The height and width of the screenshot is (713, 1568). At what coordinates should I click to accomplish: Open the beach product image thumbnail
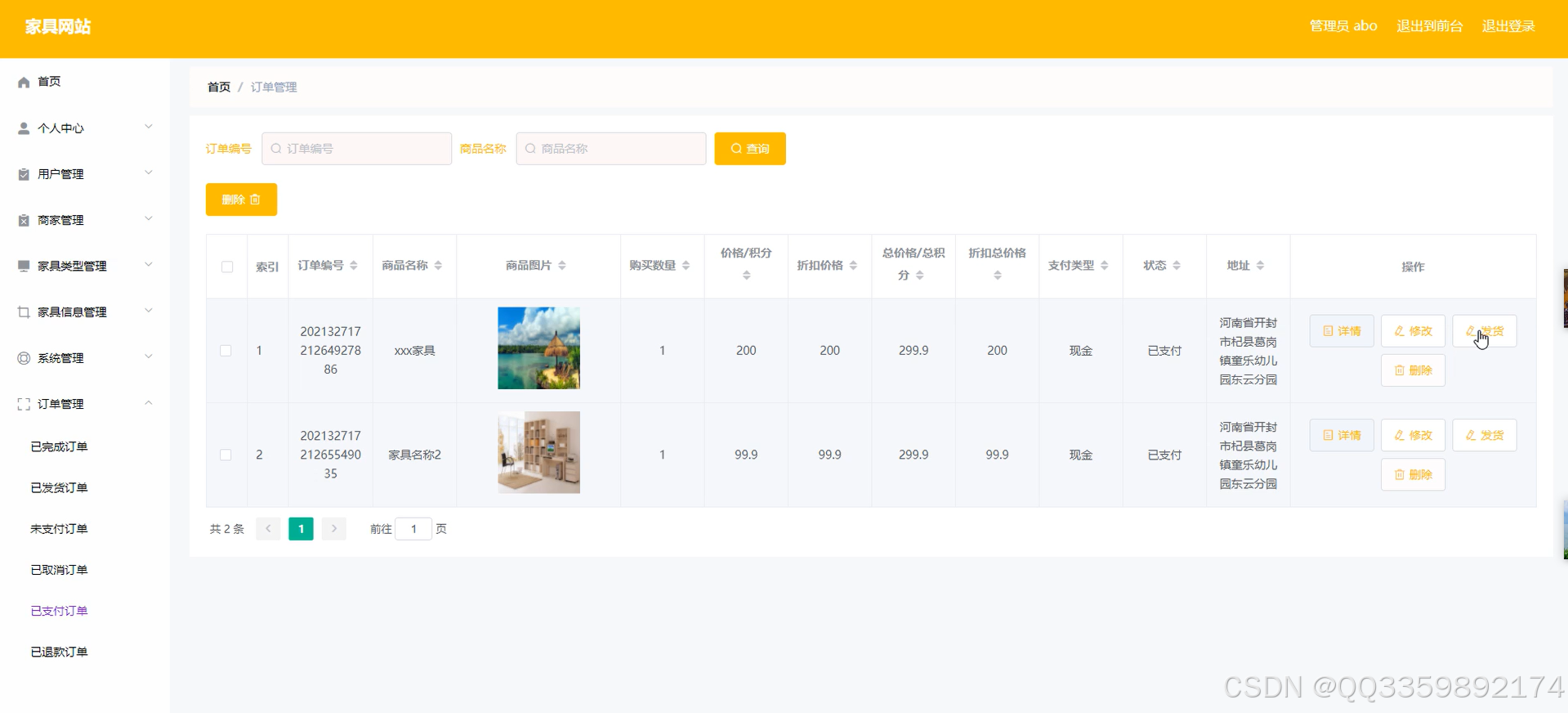click(539, 348)
